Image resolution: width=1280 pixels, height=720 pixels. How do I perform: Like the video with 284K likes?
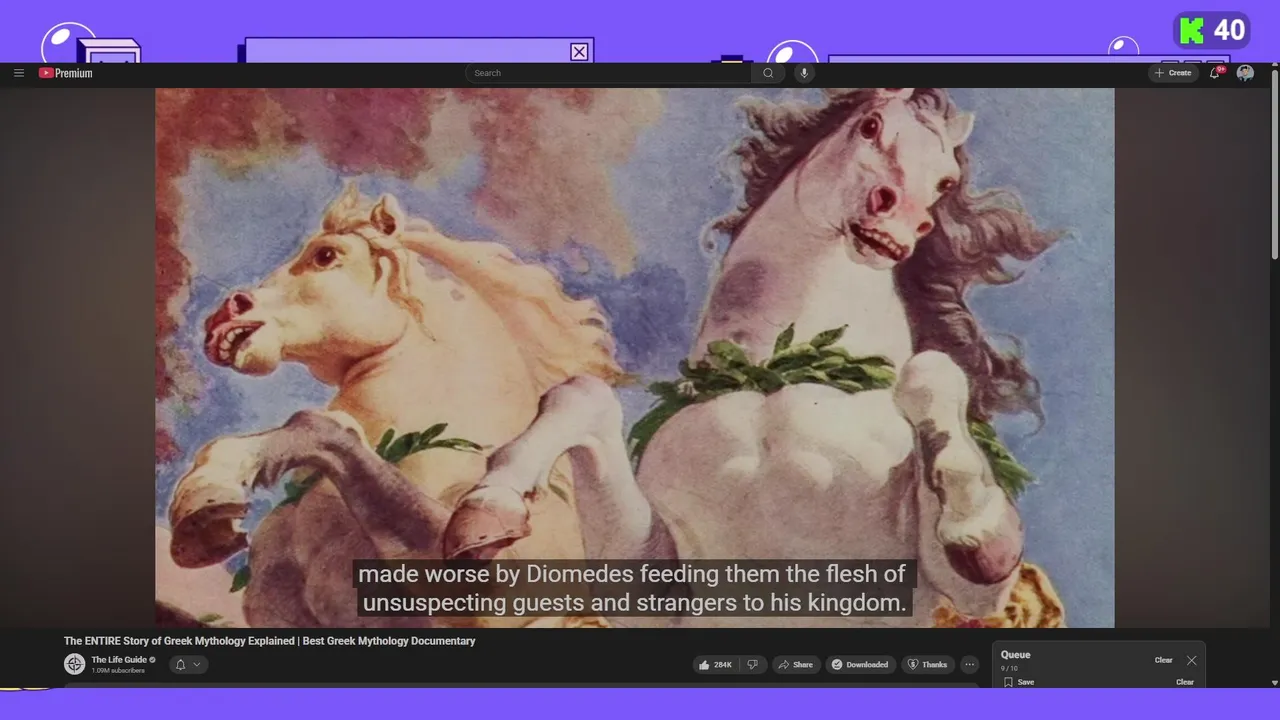[x=716, y=664]
